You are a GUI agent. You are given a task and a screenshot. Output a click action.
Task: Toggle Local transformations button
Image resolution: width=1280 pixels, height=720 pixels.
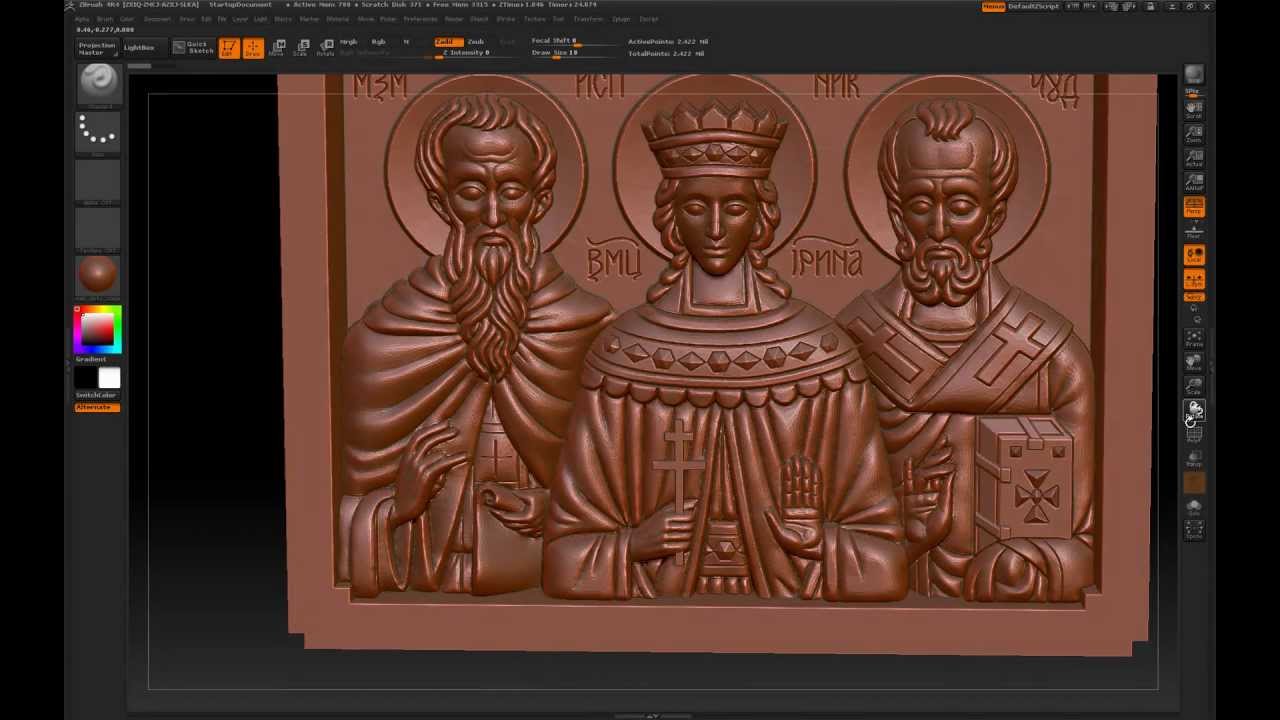(x=1194, y=254)
